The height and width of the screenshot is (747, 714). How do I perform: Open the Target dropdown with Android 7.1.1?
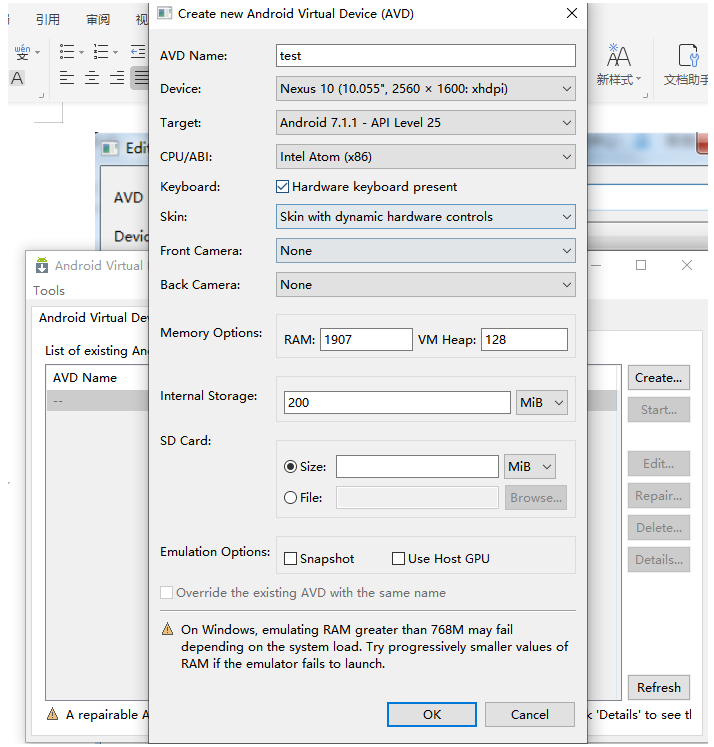tap(425, 123)
